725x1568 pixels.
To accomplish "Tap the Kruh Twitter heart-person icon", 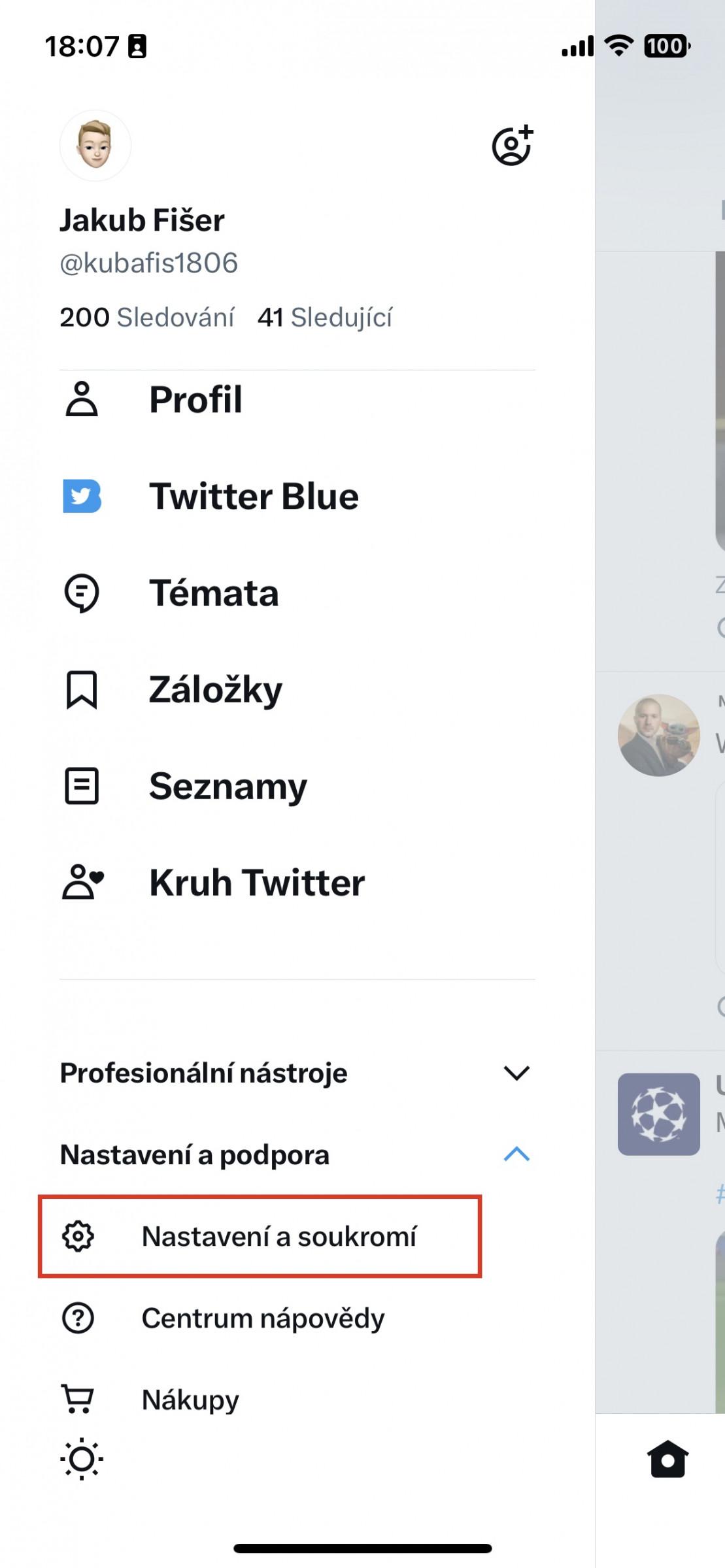I will 83,882.
